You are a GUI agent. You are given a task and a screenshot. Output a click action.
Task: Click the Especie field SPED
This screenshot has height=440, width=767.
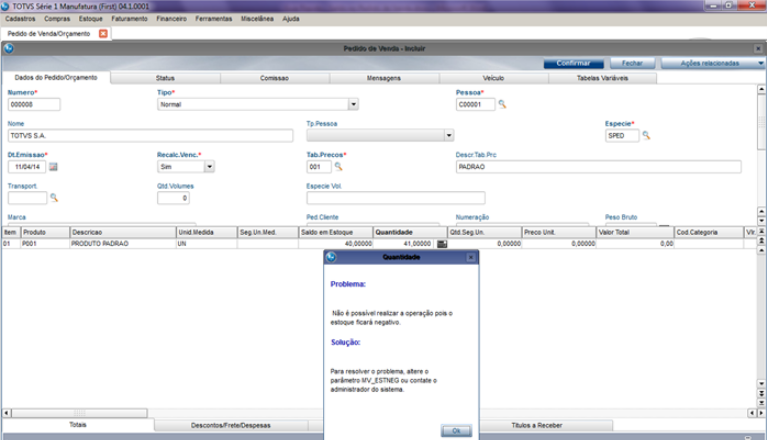coord(622,135)
